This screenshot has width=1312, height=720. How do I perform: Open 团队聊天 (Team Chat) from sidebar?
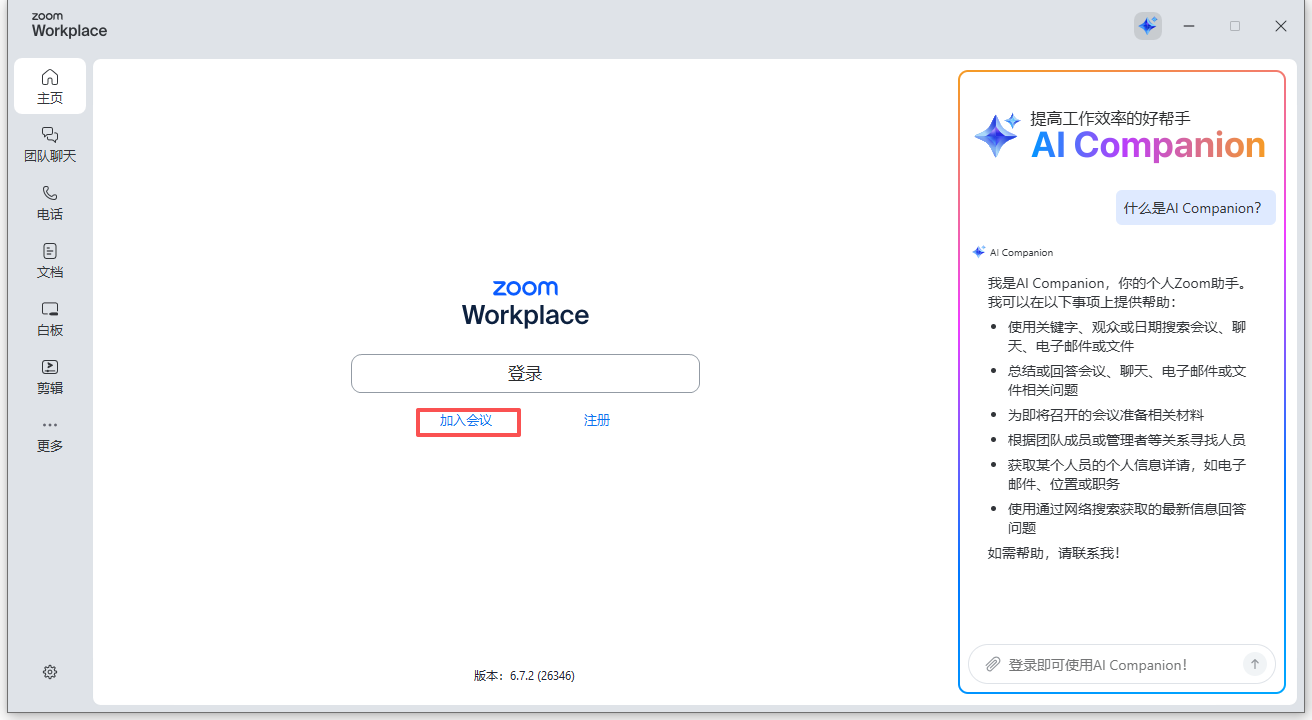(x=49, y=144)
